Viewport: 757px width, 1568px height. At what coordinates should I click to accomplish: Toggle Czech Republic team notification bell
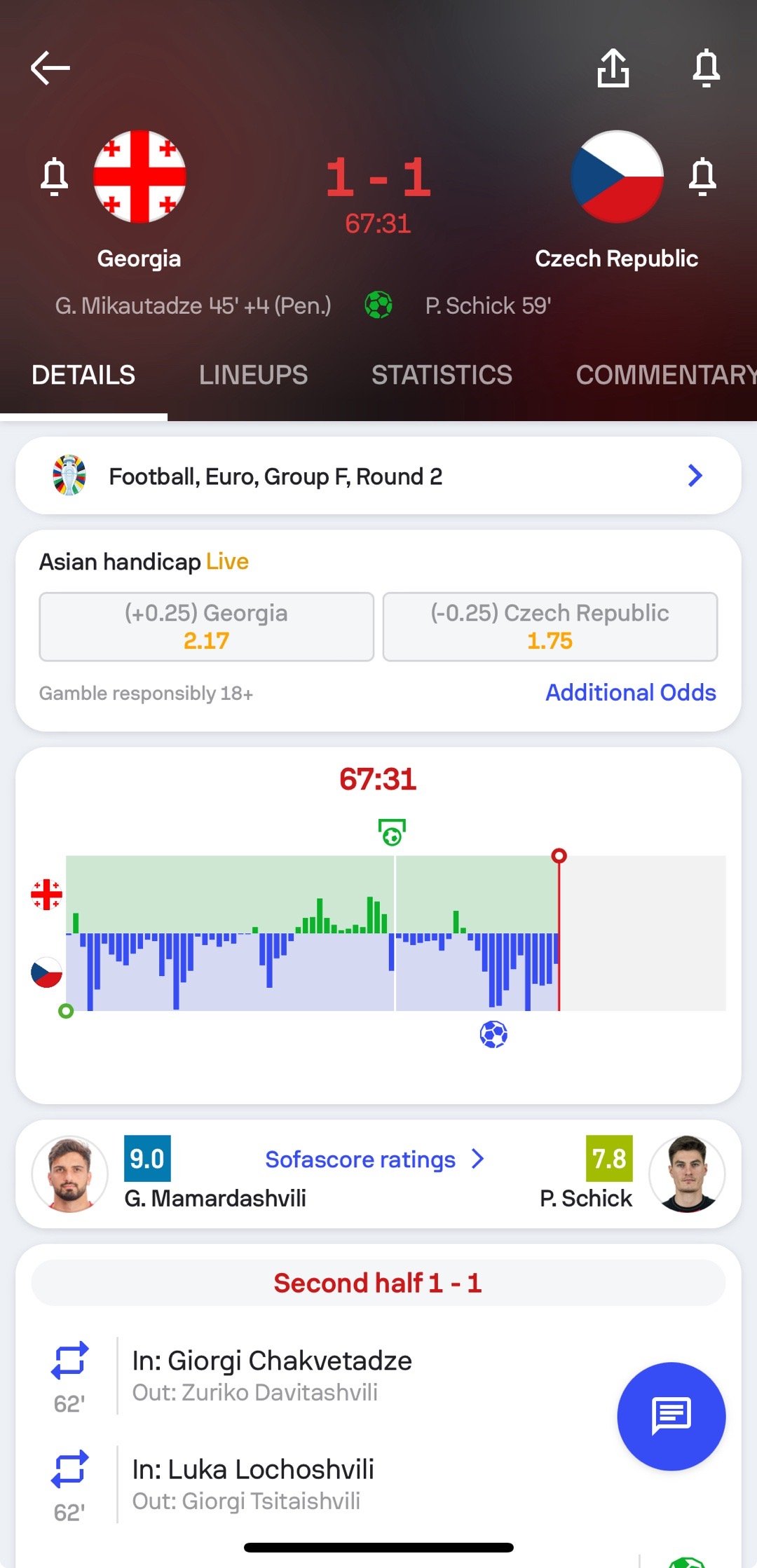702,177
